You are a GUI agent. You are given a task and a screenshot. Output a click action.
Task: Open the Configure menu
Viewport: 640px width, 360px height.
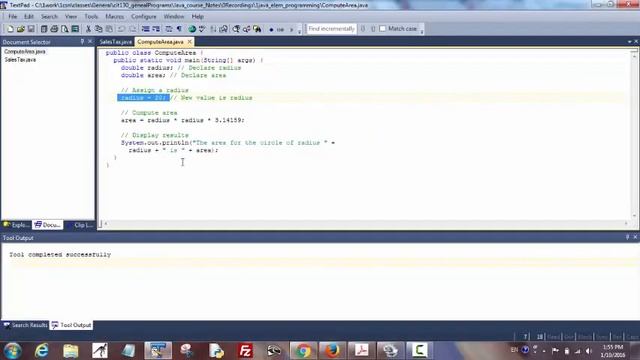[144, 17]
